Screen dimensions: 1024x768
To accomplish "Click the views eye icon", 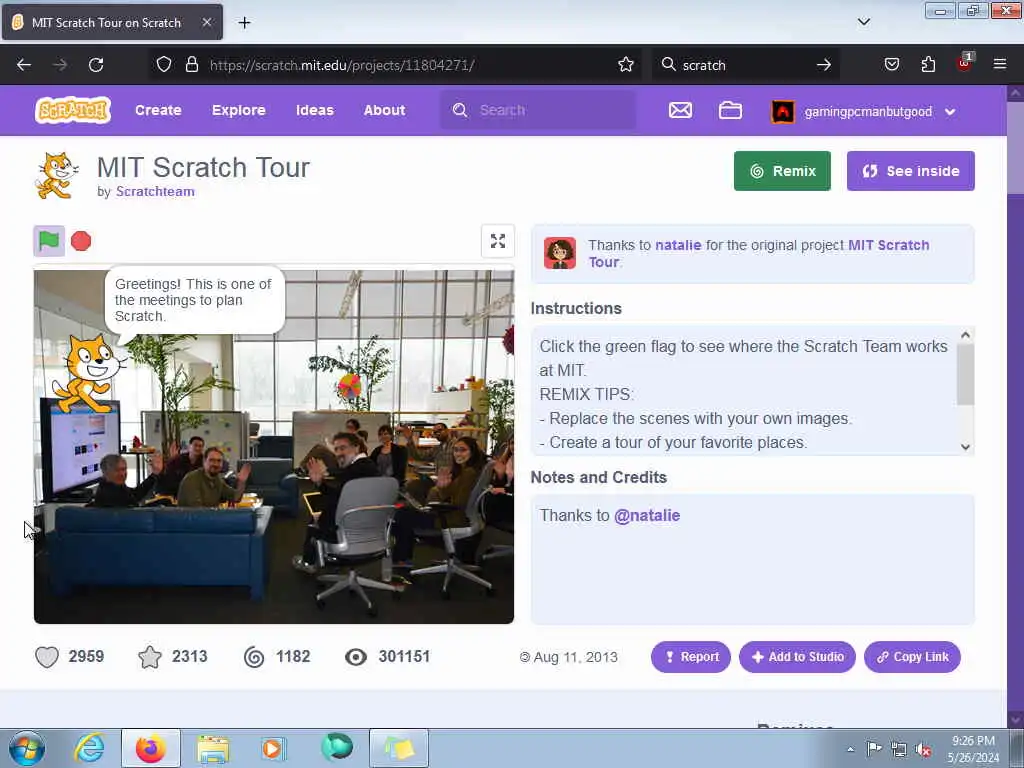I will 356,657.
